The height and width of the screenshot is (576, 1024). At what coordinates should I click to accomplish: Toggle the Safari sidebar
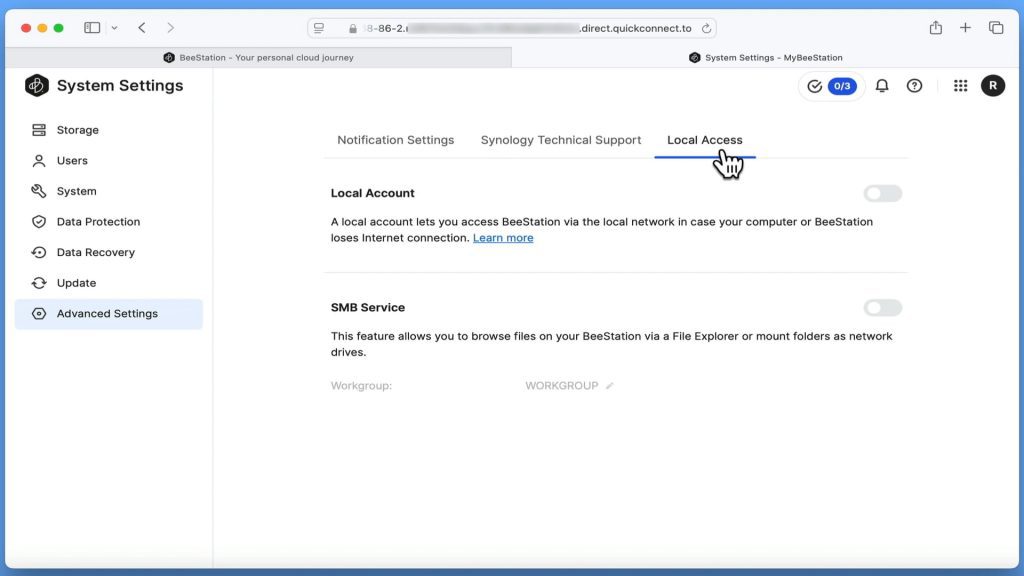(x=92, y=27)
